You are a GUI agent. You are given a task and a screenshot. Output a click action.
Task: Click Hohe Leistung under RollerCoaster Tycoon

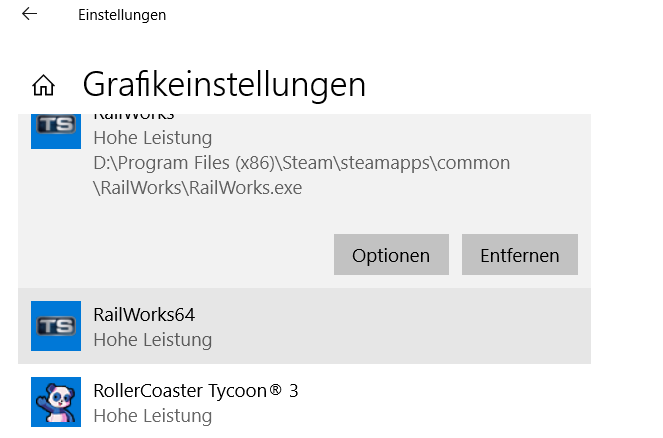click(153, 416)
